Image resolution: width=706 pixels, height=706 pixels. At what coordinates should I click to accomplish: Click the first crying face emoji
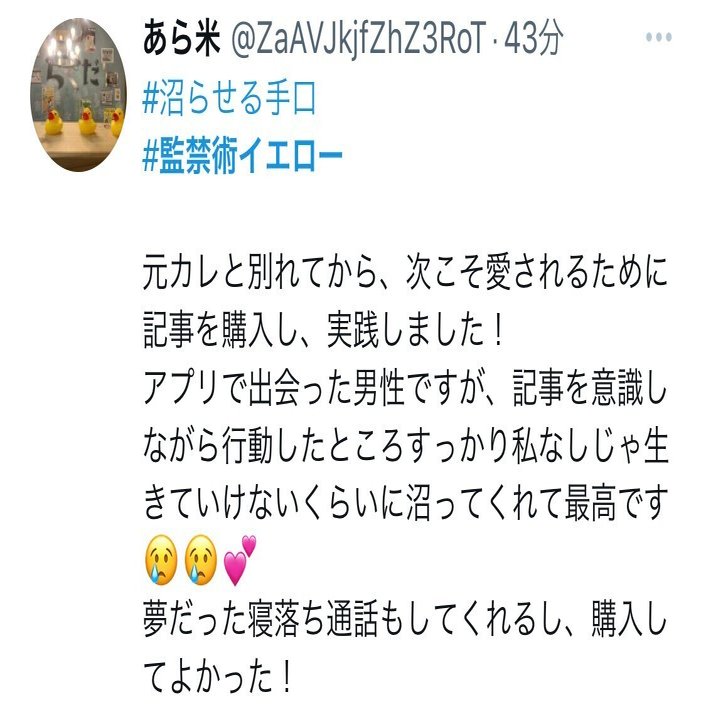[161, 560]
